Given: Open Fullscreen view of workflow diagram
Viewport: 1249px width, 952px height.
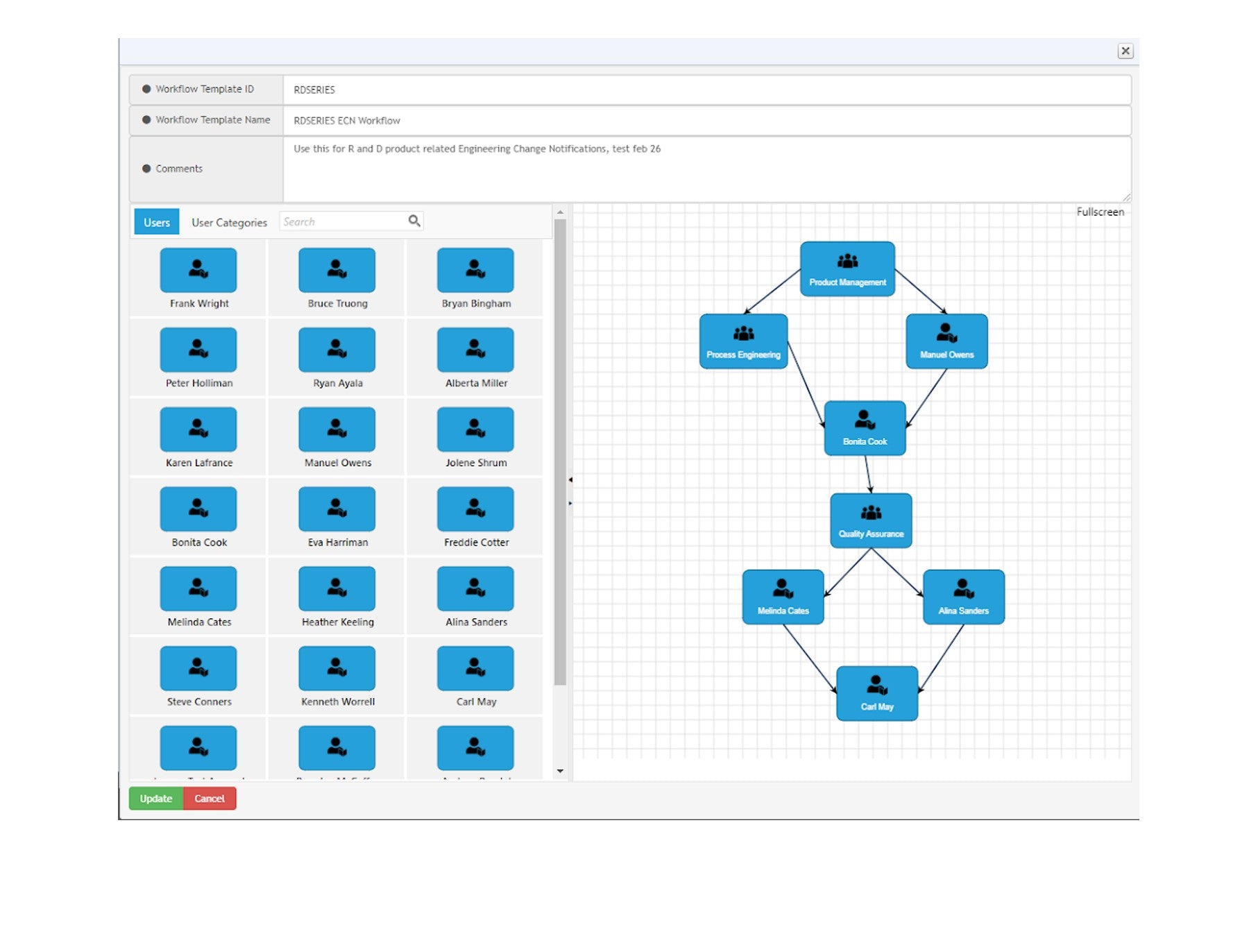Looking at the screenshot, I should pos(1100,212).
